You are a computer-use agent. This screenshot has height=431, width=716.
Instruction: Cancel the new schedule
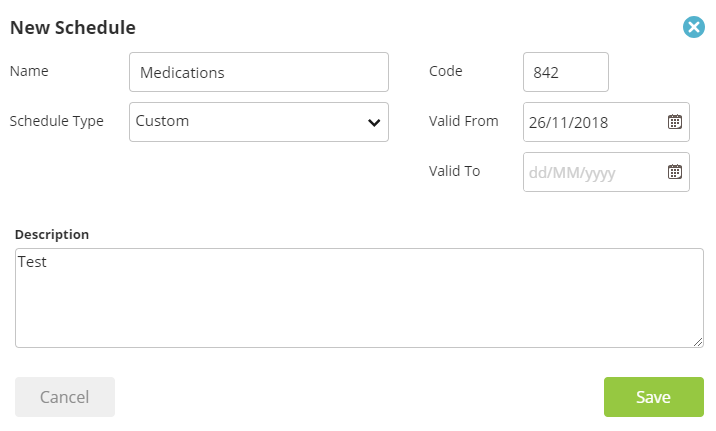pos(65,397)
